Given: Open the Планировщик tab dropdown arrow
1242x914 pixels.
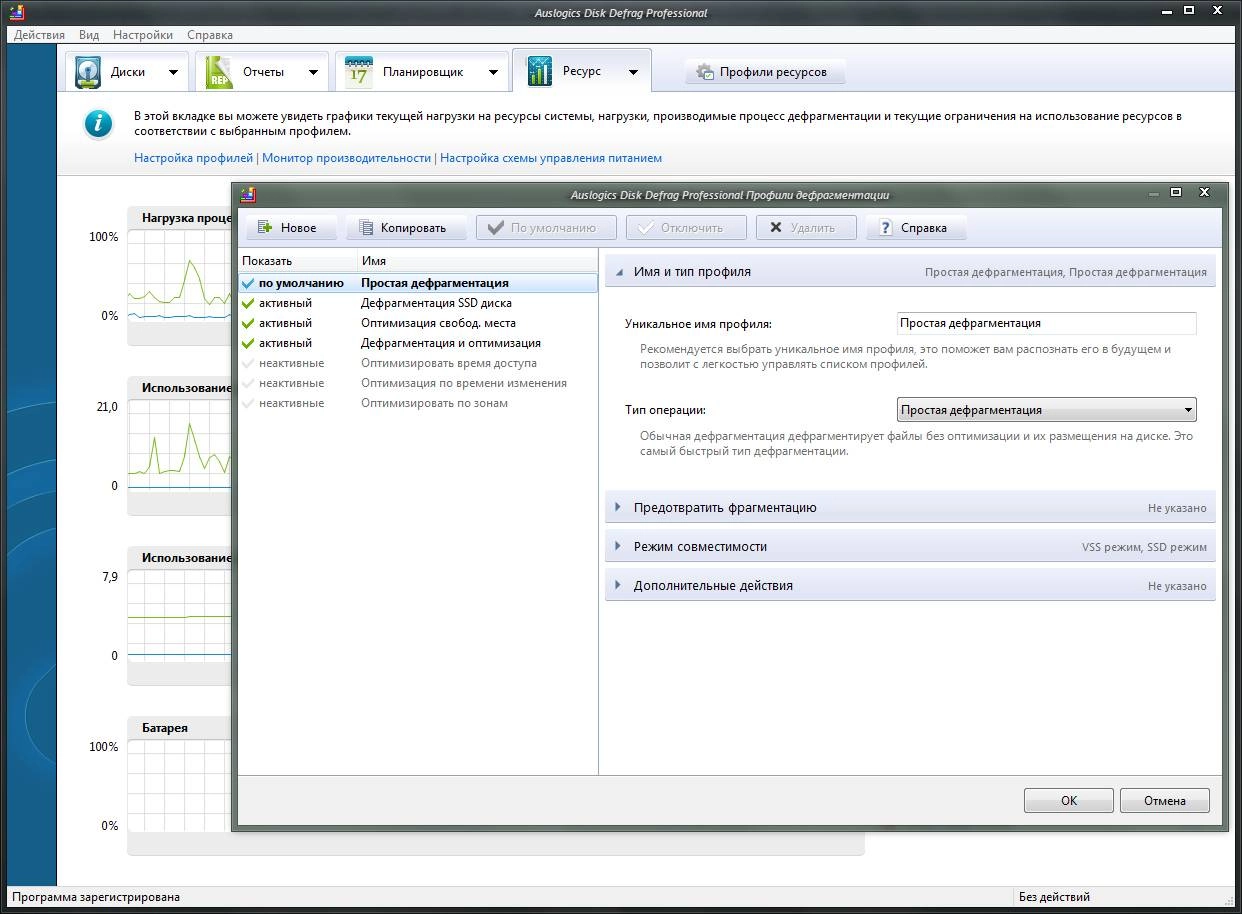Looking at the screenshot, I should coord(493,72).
